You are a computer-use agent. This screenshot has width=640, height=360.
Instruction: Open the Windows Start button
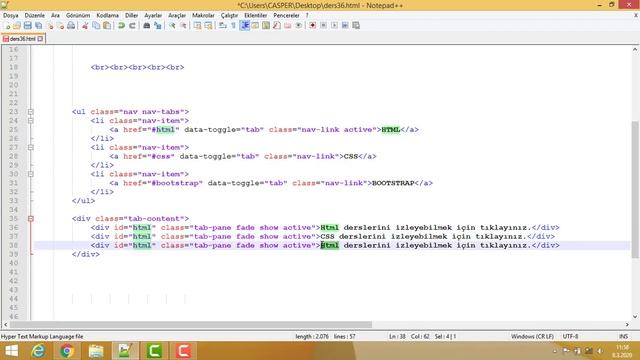[11, 351]
